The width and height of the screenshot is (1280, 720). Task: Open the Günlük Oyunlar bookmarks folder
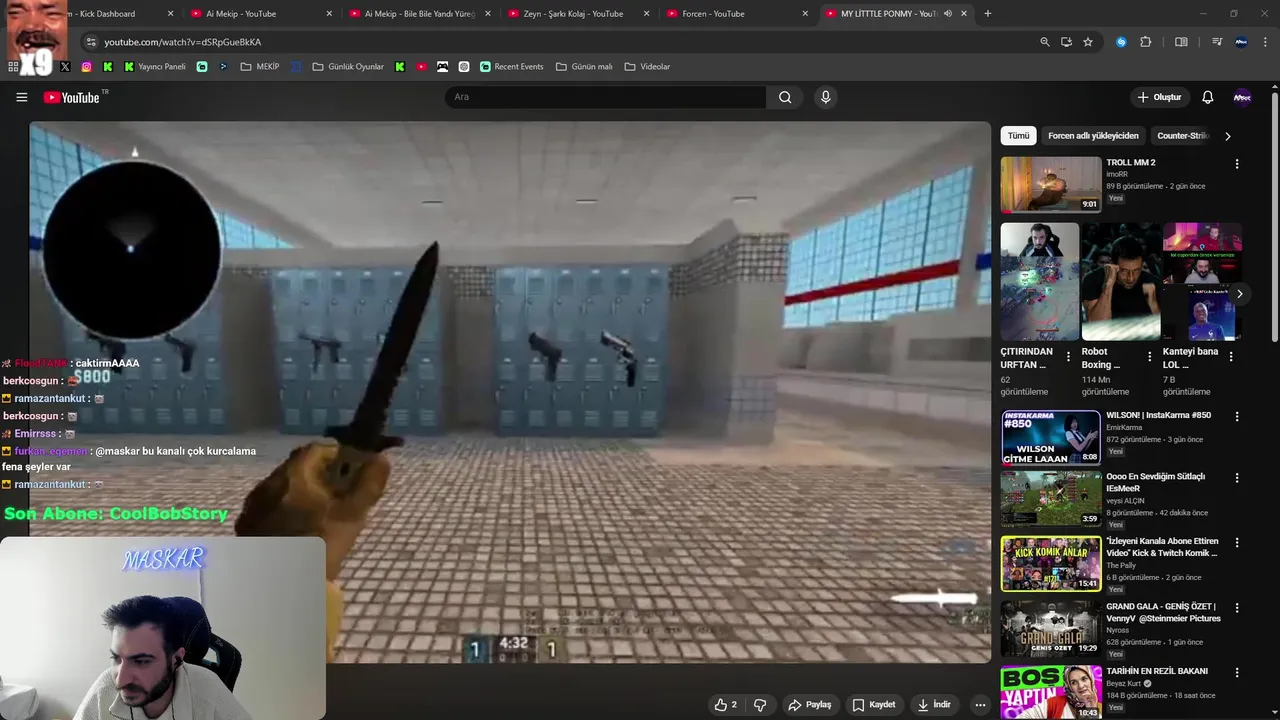[x=348, y=67]
